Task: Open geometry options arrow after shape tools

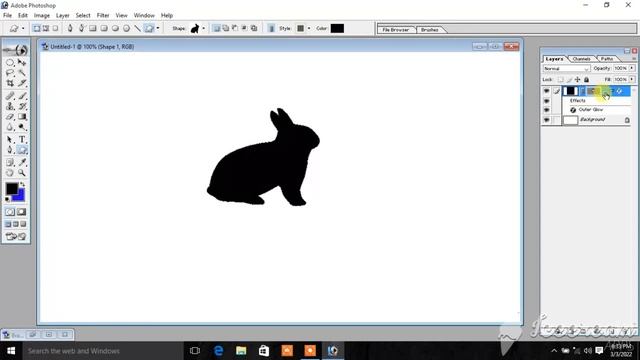Action: click(x=158, y=28)
